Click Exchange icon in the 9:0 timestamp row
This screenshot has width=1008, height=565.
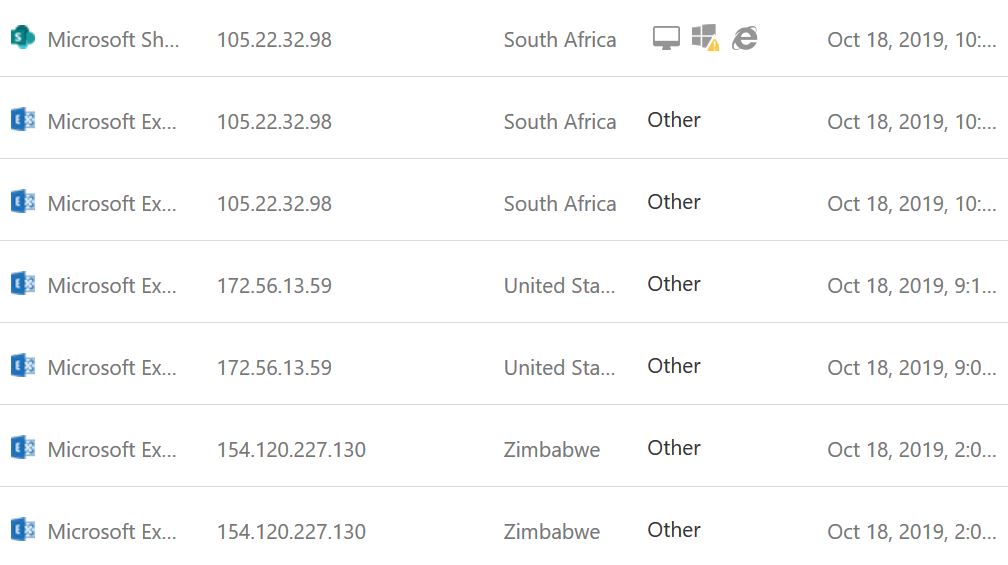pyautogui.click(x=22, y=366)
